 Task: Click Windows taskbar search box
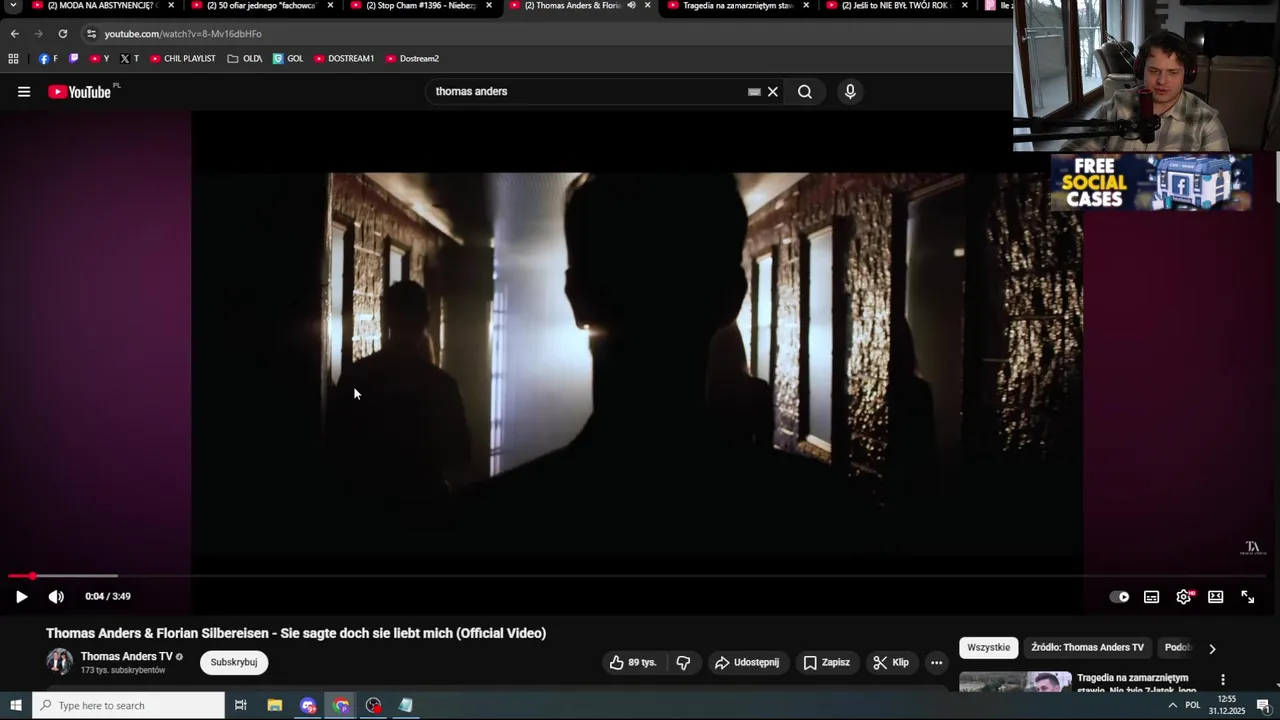(128, 706)
